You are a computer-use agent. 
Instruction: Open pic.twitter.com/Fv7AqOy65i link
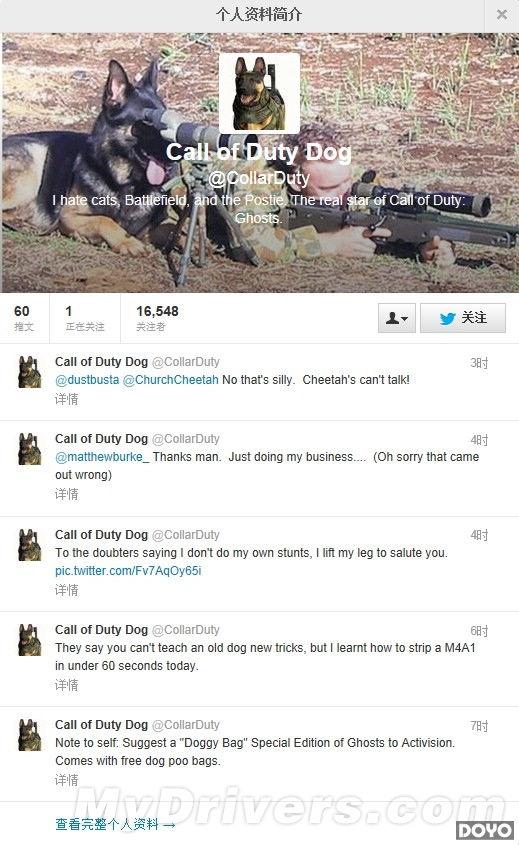tap(128, 570)
